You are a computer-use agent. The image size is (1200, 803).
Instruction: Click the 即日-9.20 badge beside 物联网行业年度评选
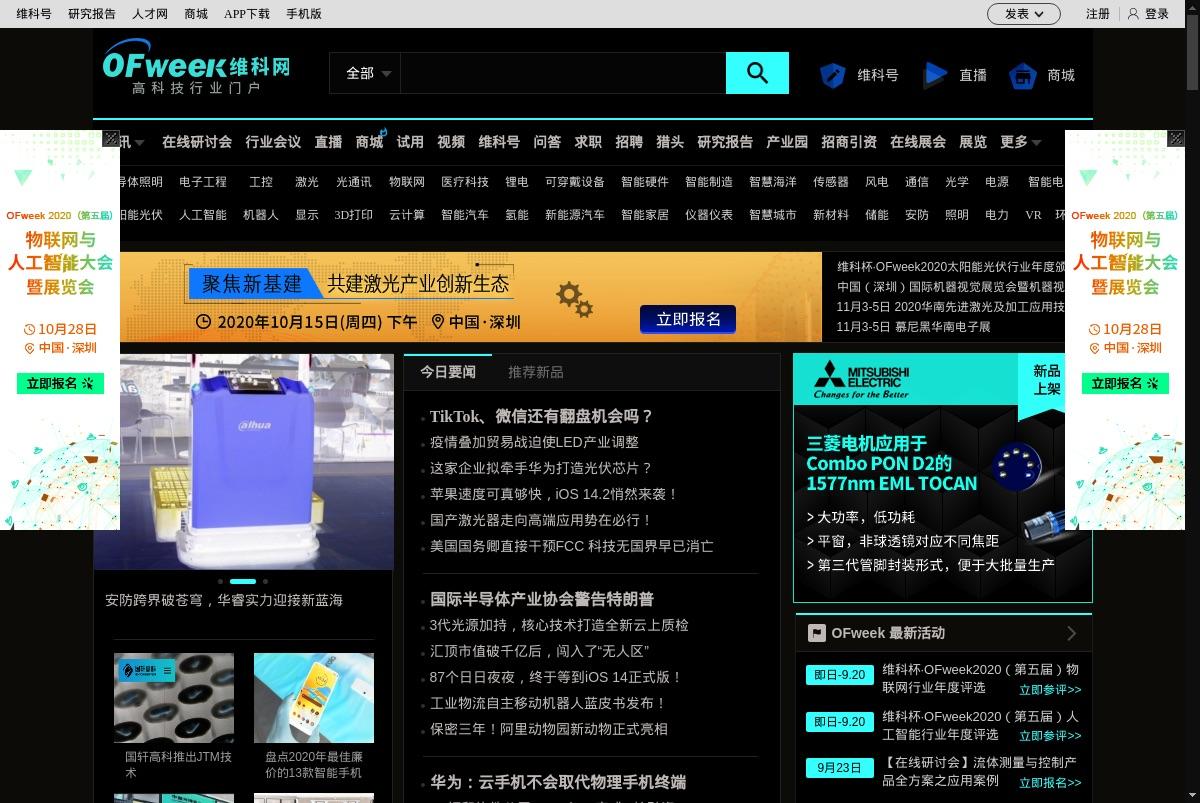pos(839,675)
